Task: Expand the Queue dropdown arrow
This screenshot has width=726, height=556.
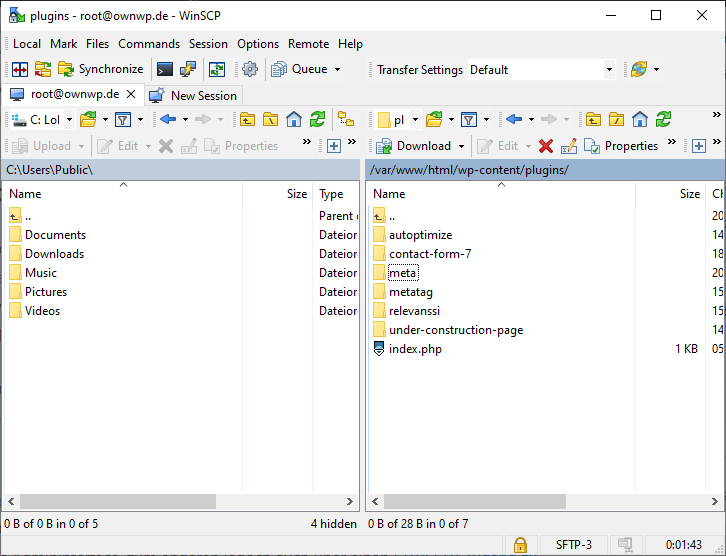Action: (338, 69)
